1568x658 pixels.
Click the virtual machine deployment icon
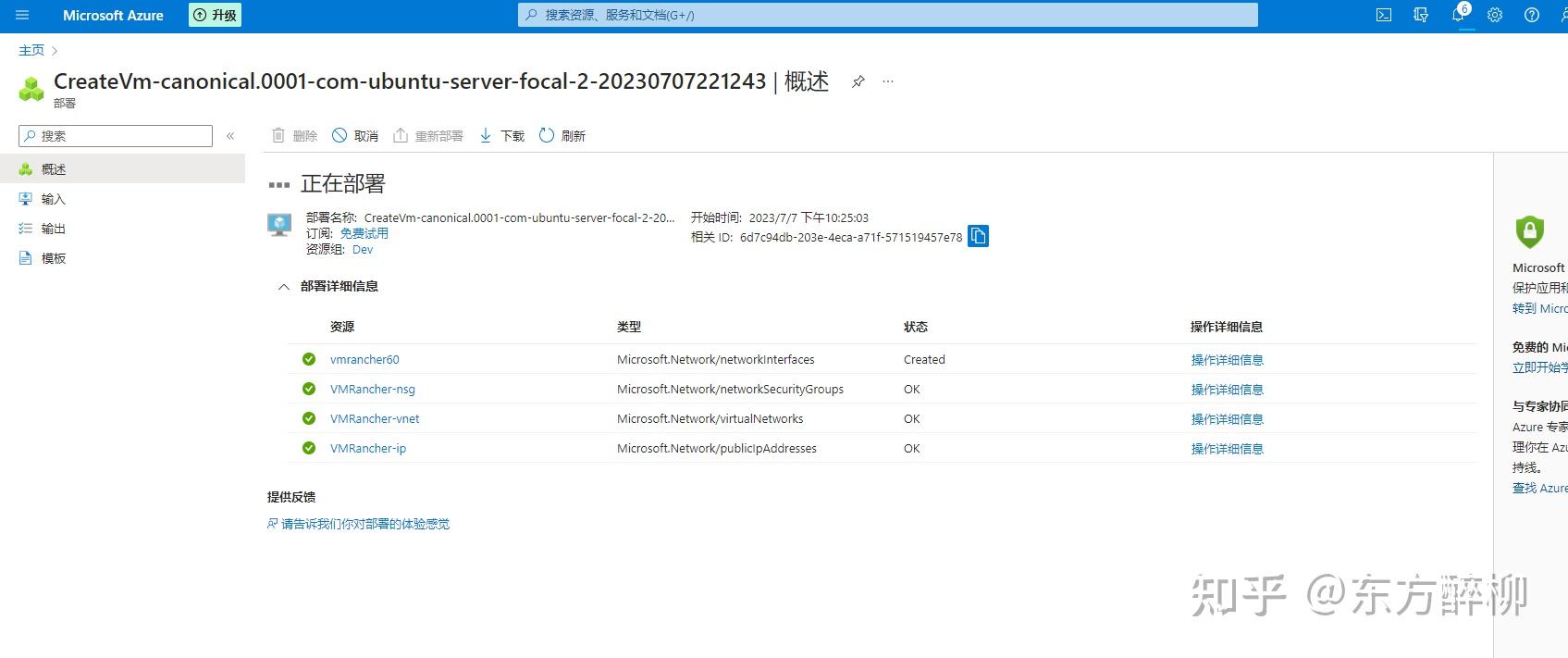pos(279,225)
